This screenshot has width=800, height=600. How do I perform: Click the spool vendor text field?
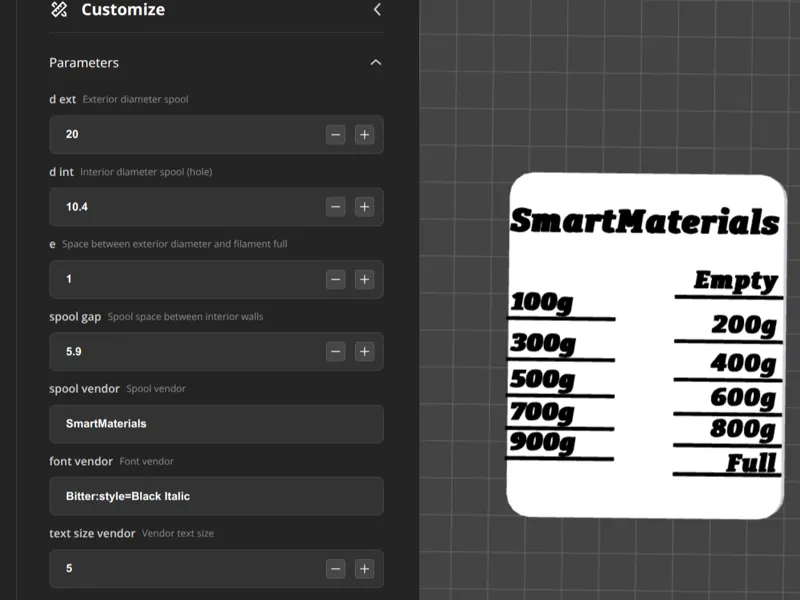click(216, 424)
